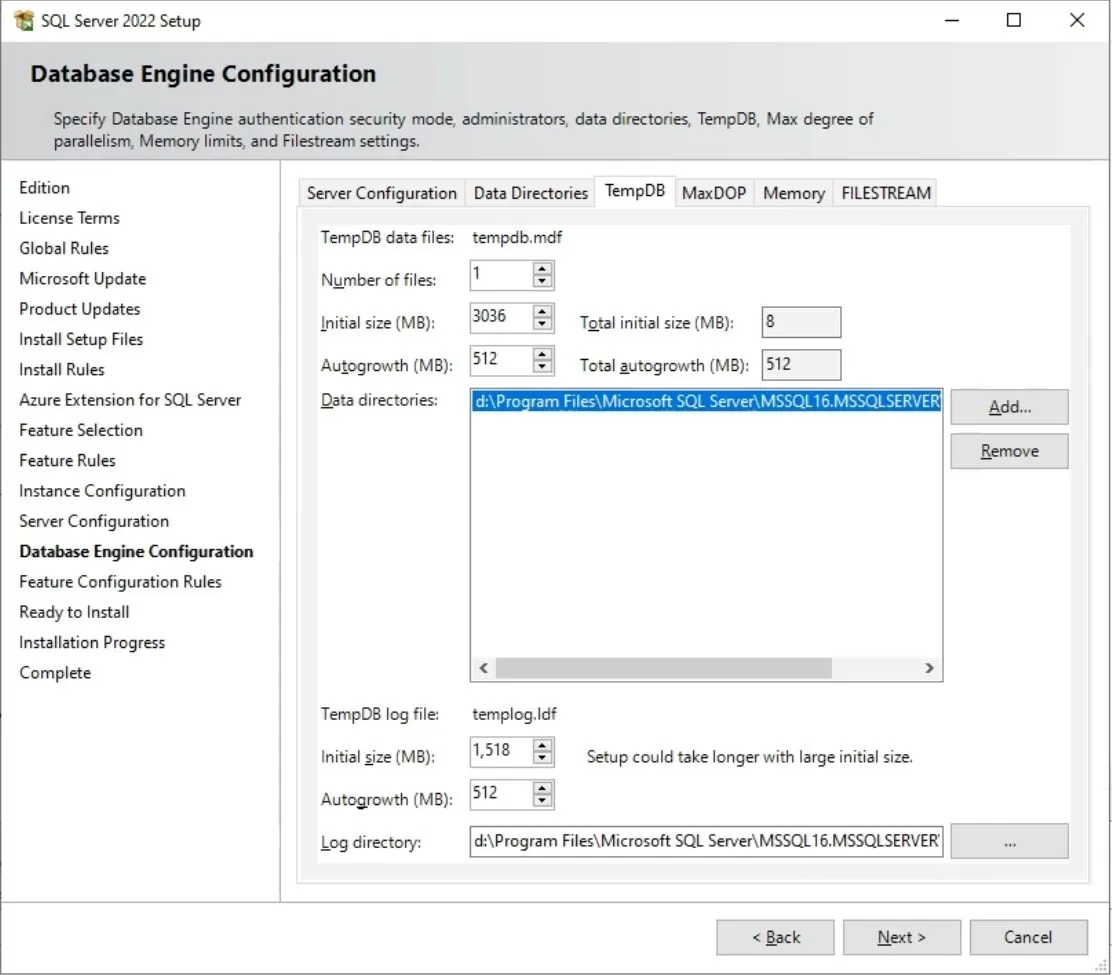This screenshot has height=975, width=1112.
Task: Increase the Number of files spinner value
Action: (543, 269)
